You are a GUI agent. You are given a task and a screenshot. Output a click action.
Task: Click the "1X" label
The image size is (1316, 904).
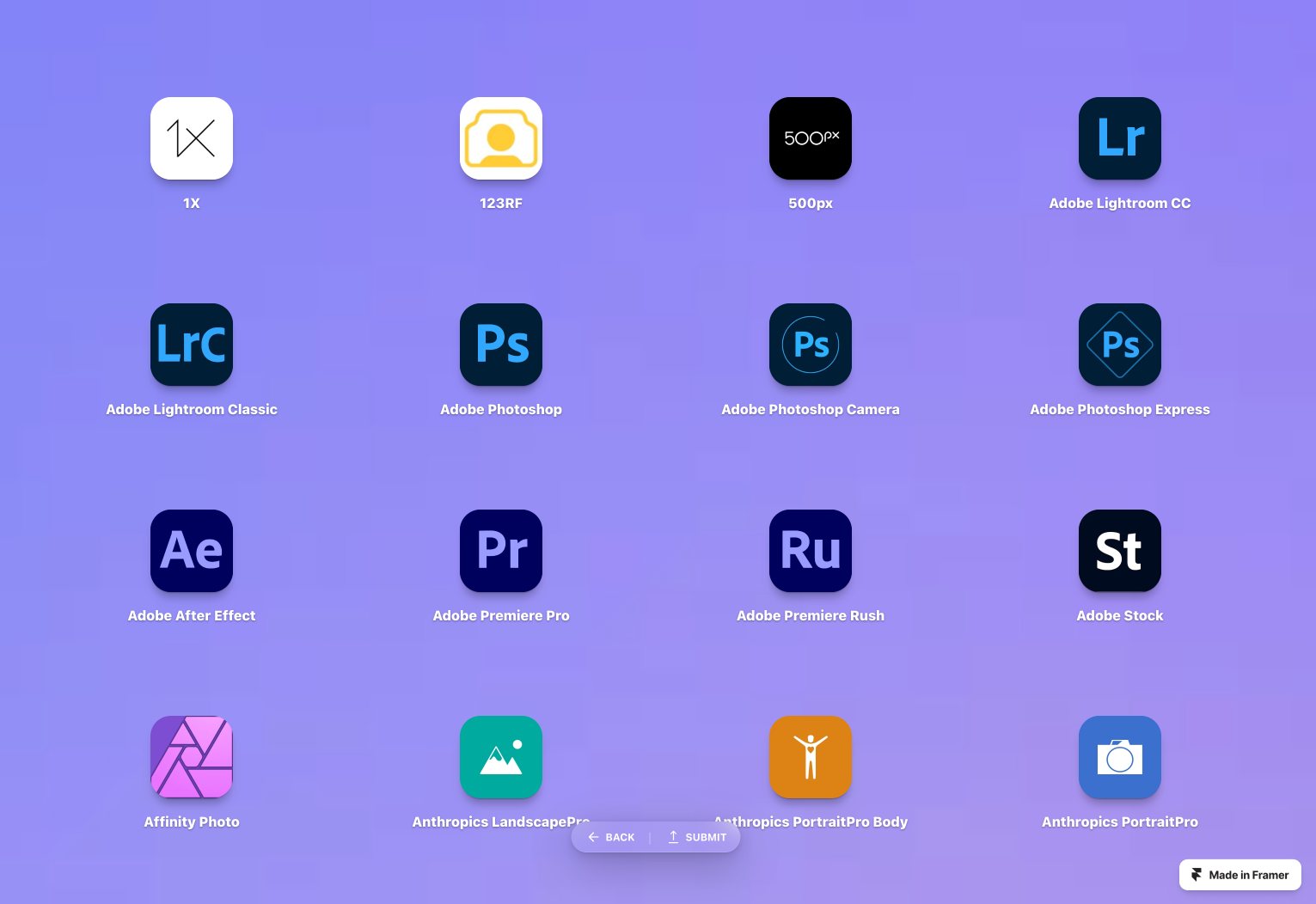(x=192, y=204)
